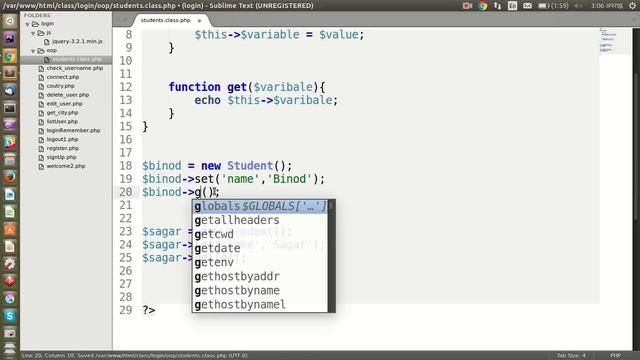Open the En keyboard layout indicator
The height and width of the screenshot is (360, 640).
tap(513, 6)
